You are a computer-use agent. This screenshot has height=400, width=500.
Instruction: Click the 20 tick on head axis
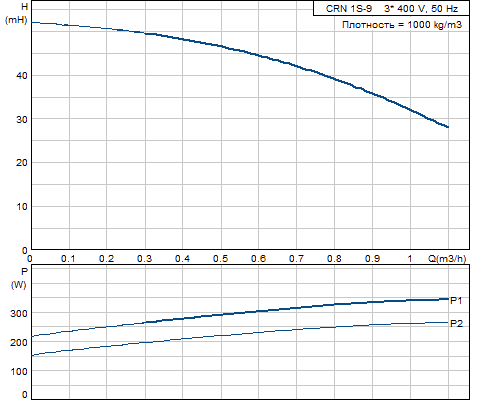[22, 163]
